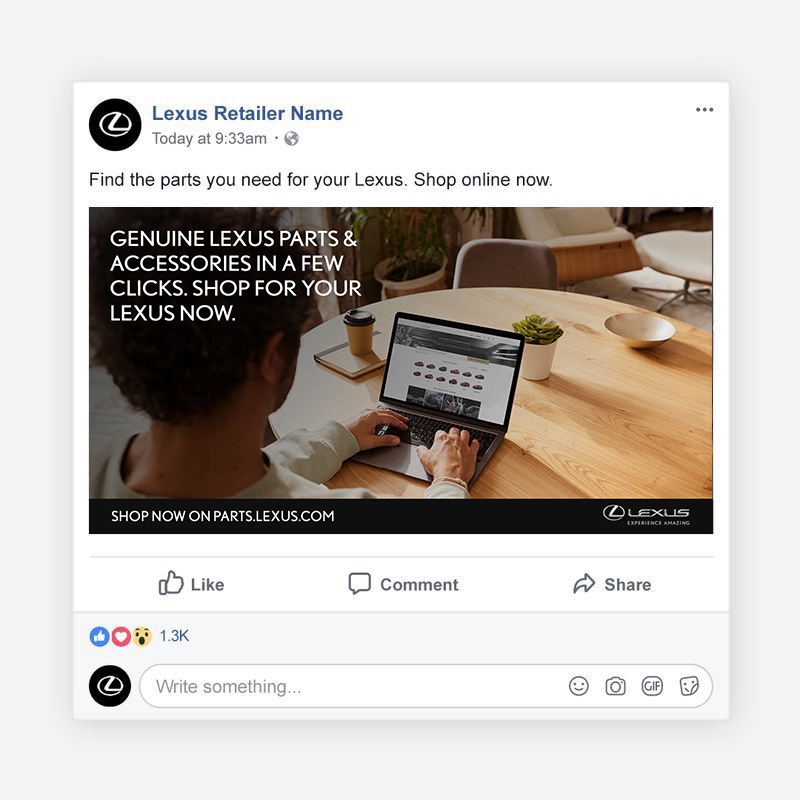The height and width of the screenshot is (800, 800).
Task: Click the wow face reaction icon
Action: [142, 636]
